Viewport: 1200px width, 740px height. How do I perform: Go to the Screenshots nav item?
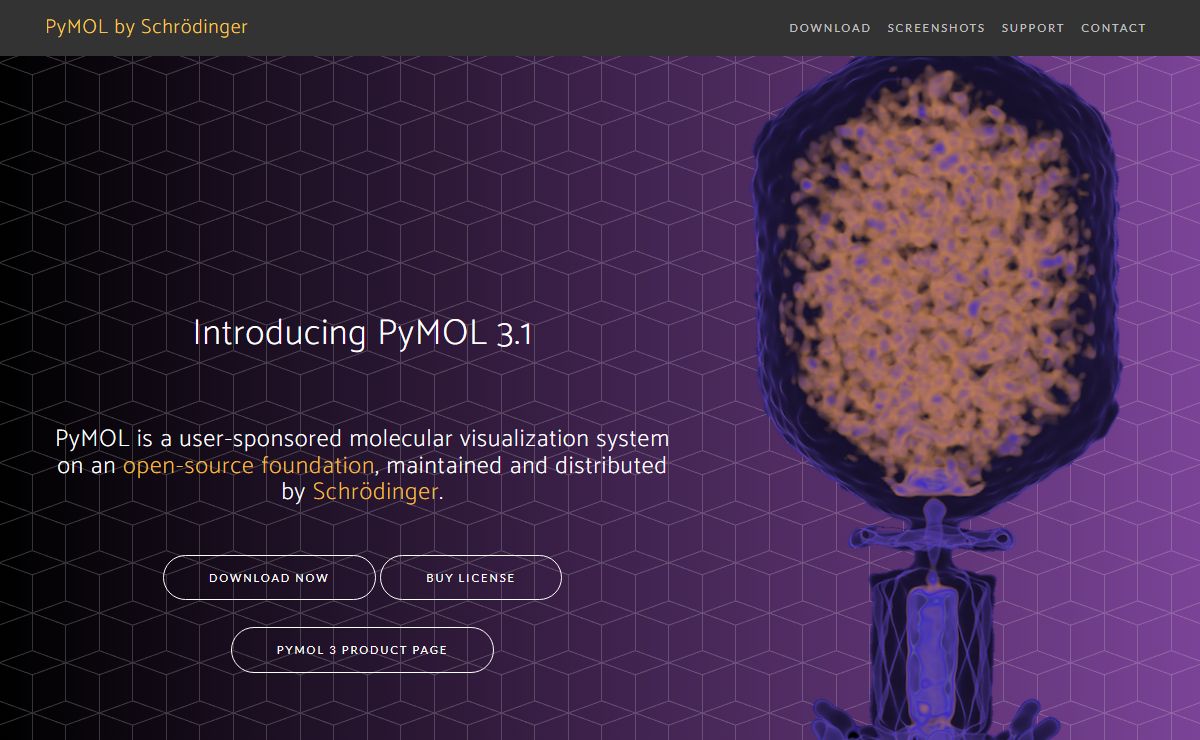point(936,28)
